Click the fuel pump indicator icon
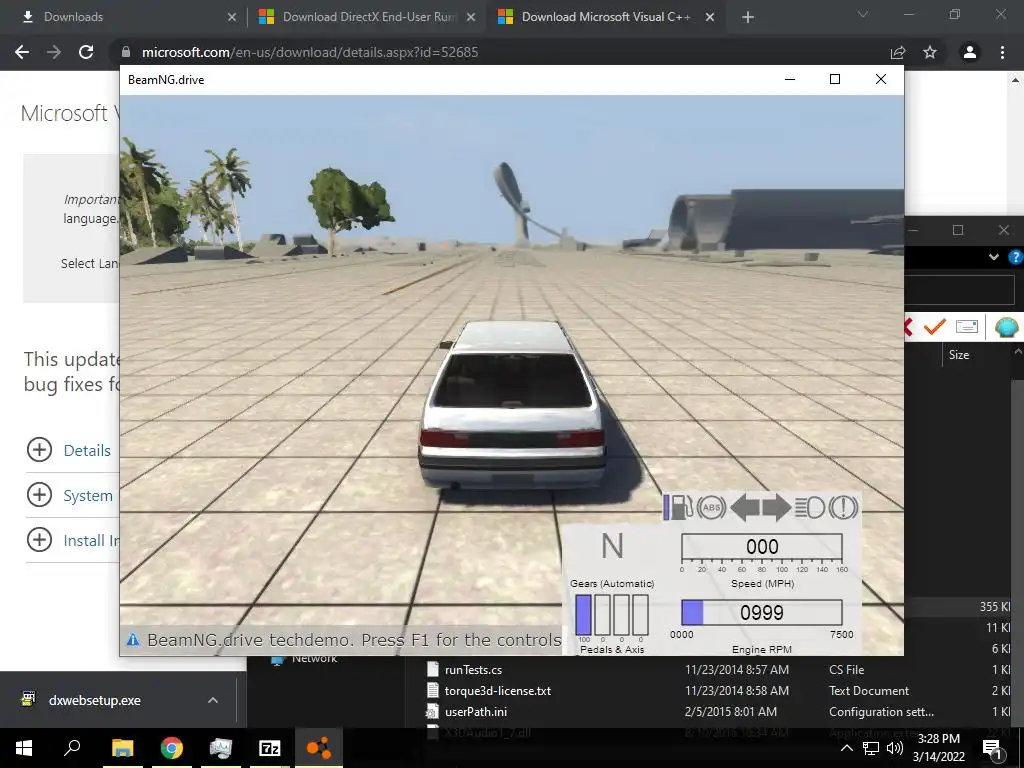 (x=682, y=507)
